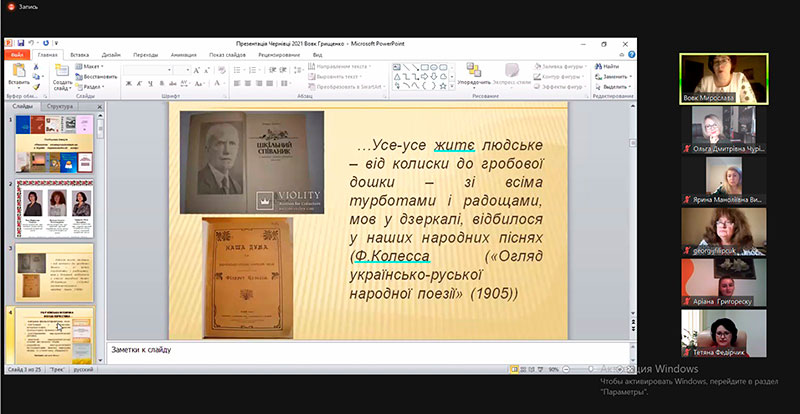This screenshot has height=414, width=800.
Task: Toggle justify text alignment
Action: 268,83
